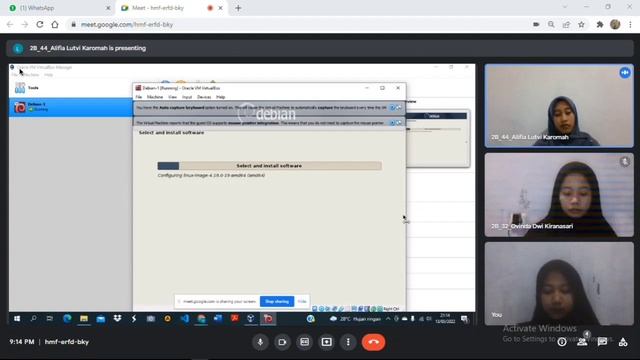Click the weather widget in shared taskbar
The width and height of the screenshot is (640, 360).
coord(355,319)
